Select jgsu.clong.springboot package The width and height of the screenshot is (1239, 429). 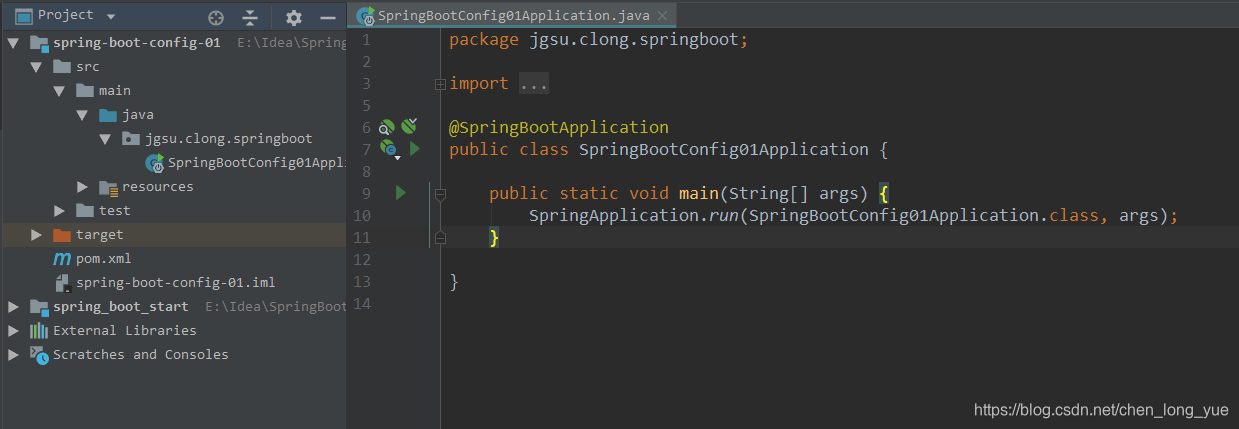(x=173, y=139)
